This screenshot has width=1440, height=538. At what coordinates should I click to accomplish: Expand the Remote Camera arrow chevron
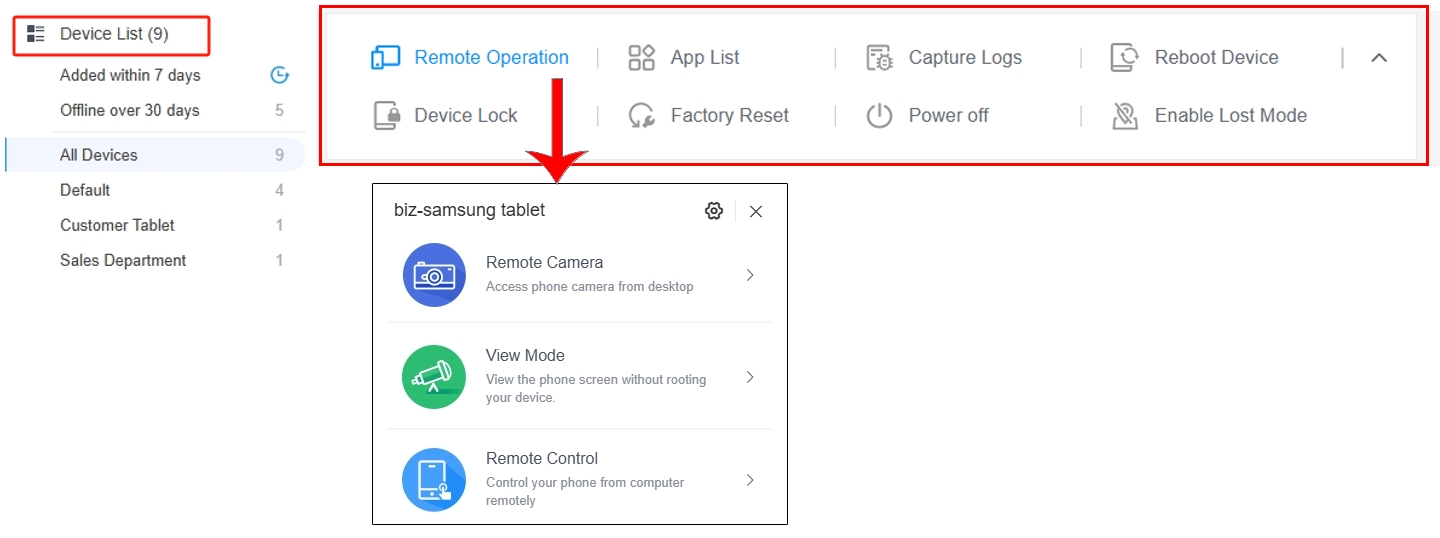pos(750,275)
